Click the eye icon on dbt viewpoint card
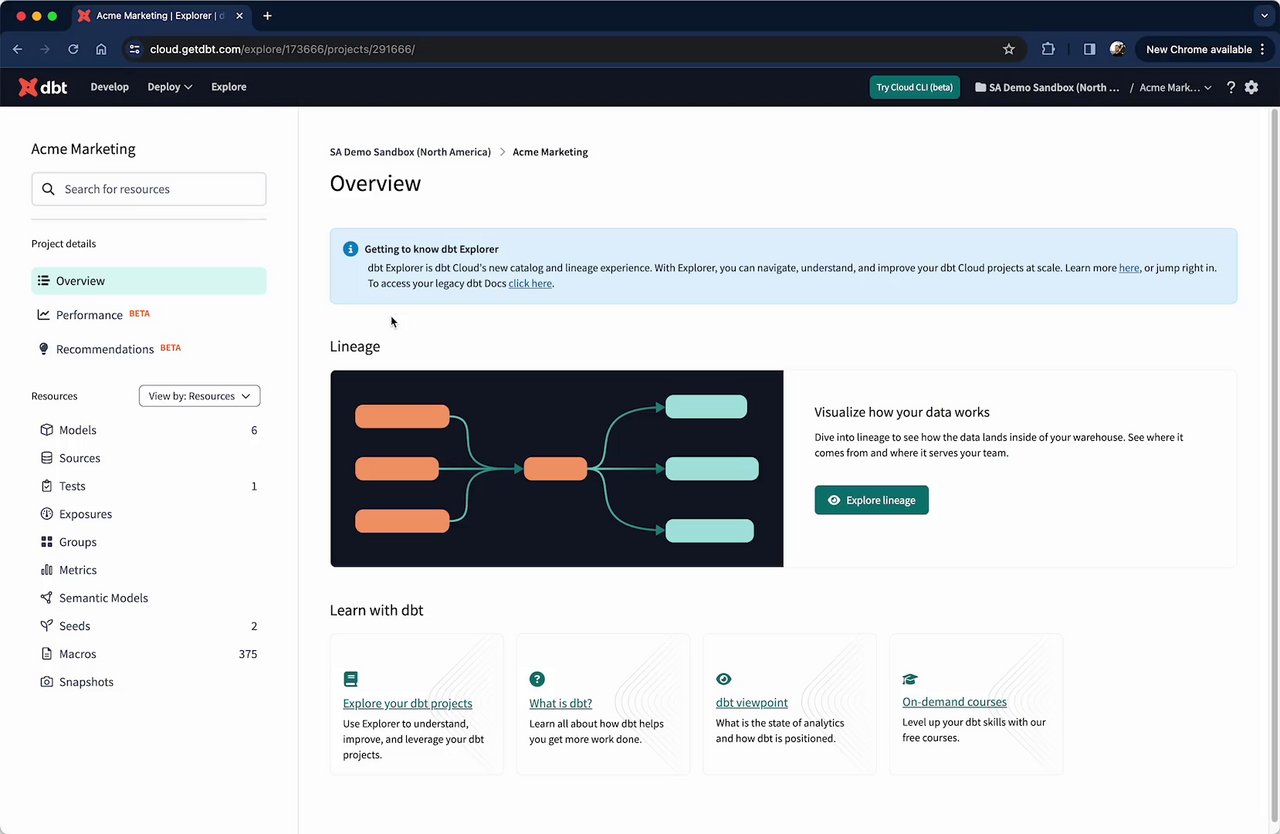This screenshot has width=1280, height=834. coord(724,679)
